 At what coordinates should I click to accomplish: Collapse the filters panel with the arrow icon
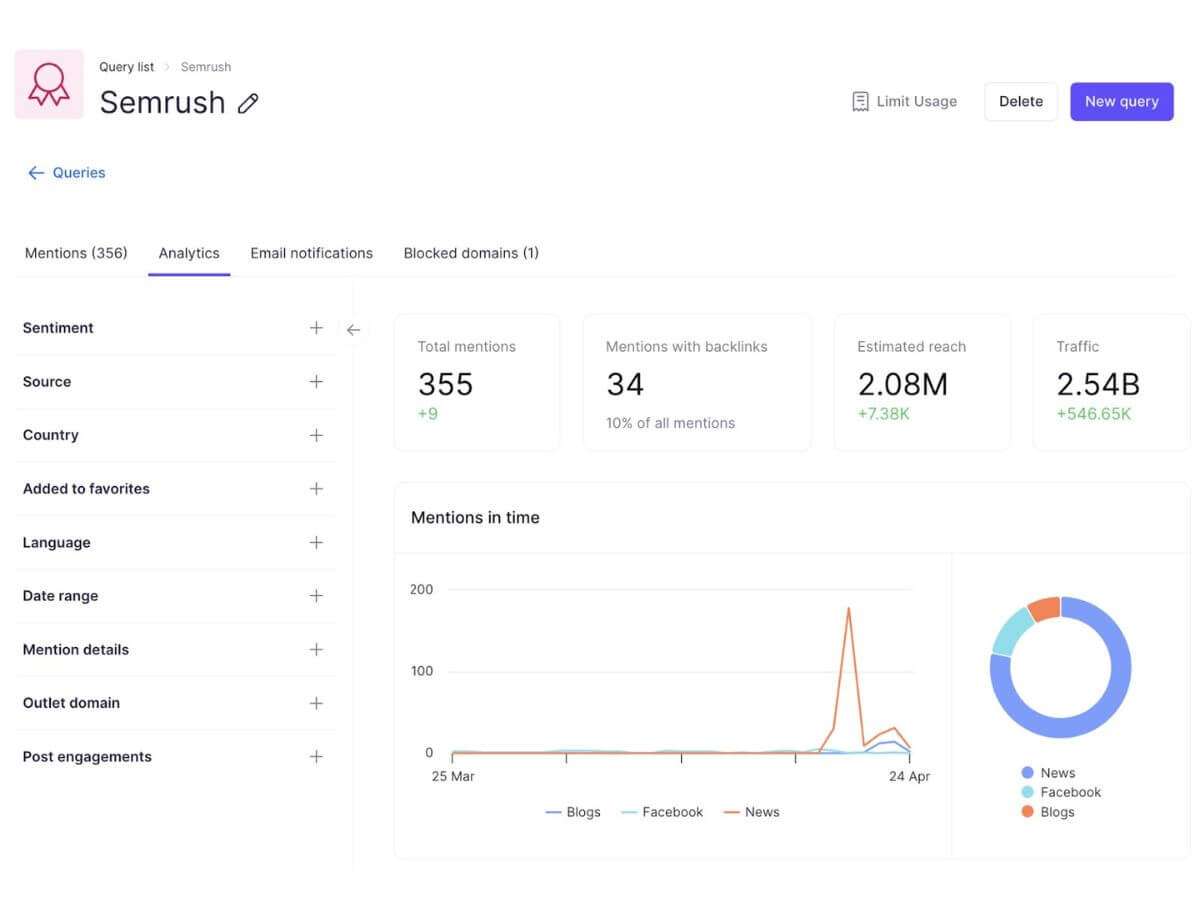pos(353,328)
